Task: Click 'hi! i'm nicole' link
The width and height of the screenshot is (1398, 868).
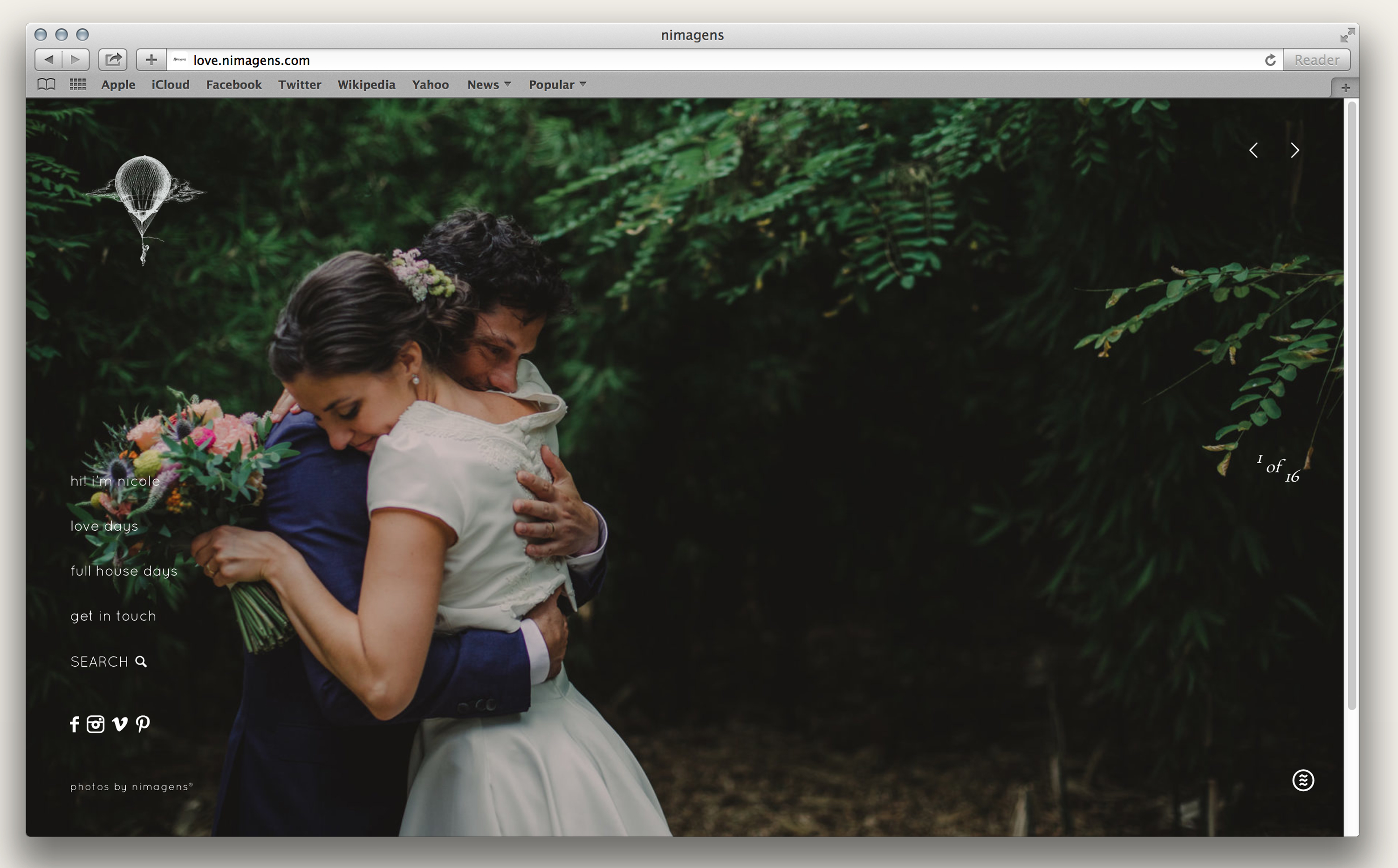Action: (115, 481)
